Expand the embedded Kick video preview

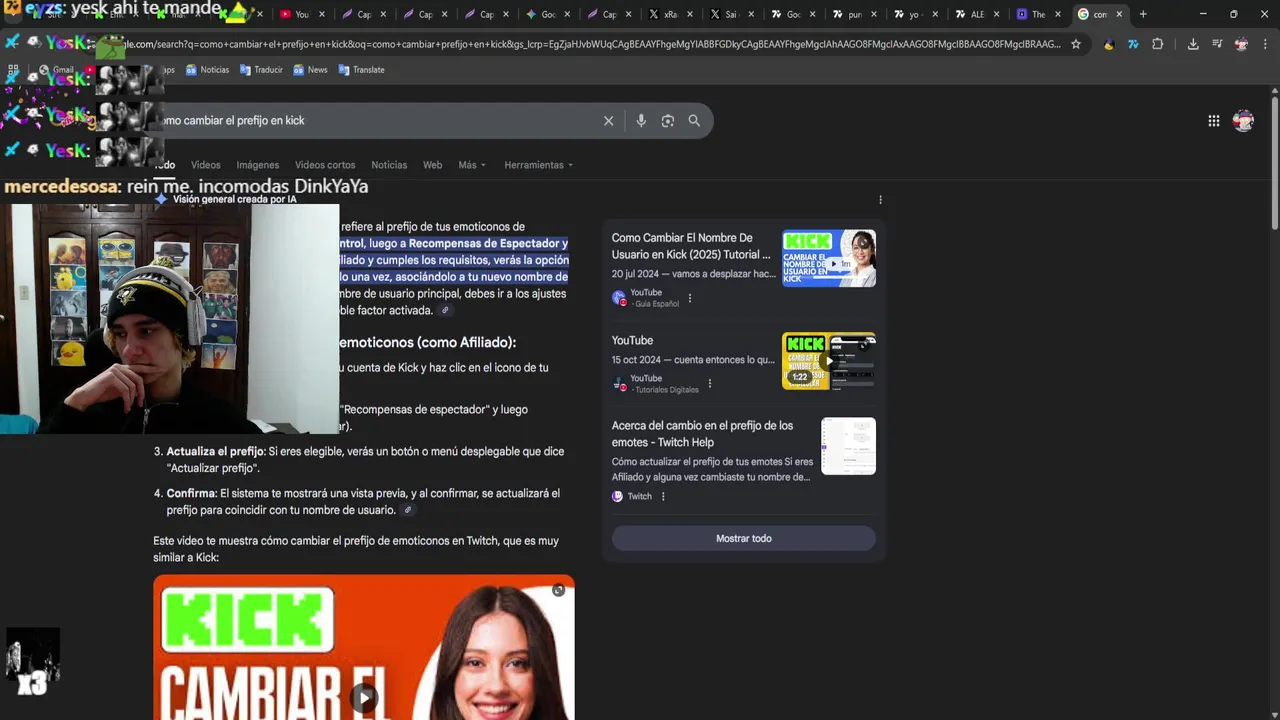[x=559, y=590]
